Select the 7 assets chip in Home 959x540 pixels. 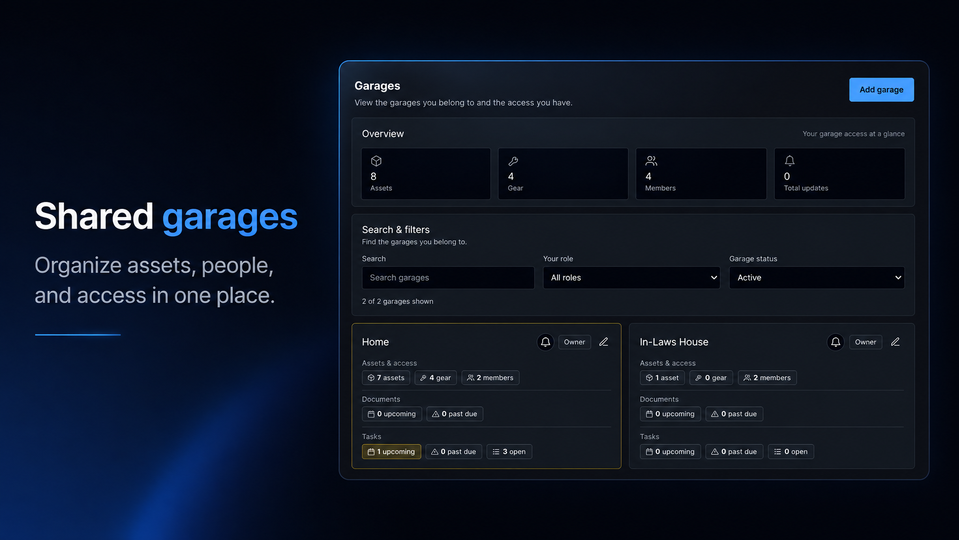pyautogui.click(x=386, y=378)
